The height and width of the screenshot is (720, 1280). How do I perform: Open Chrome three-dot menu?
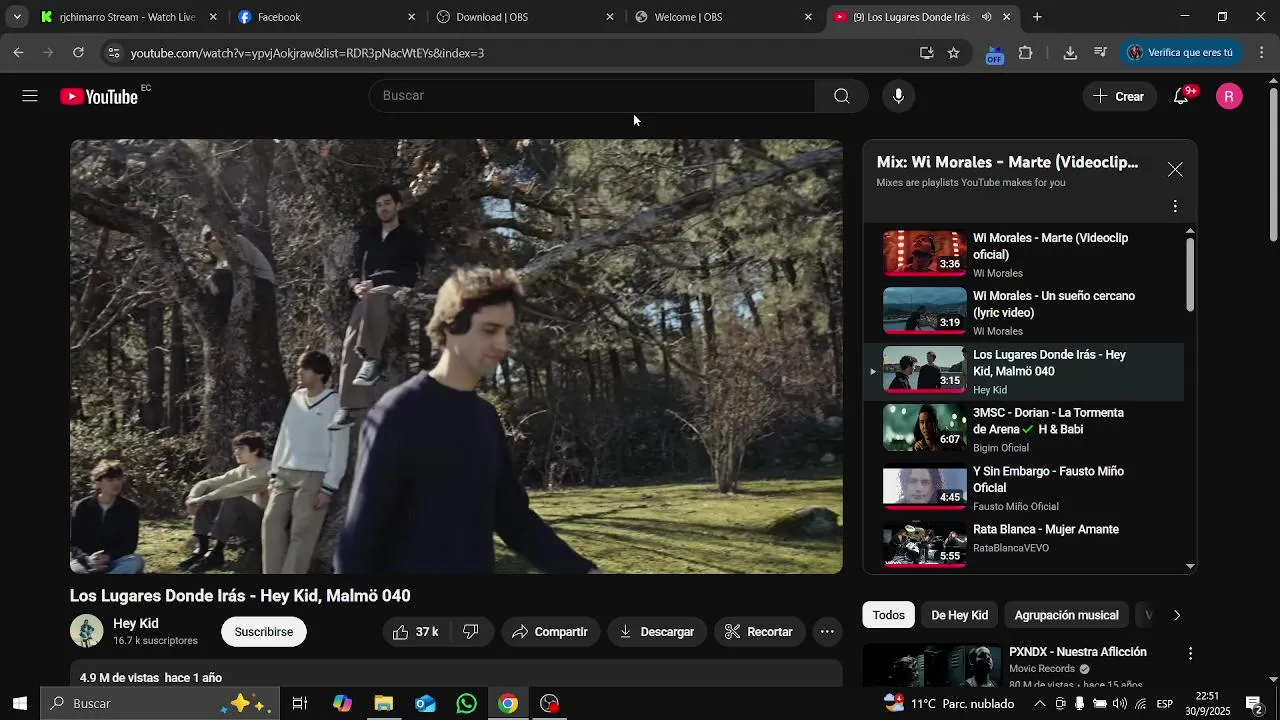click(1262, 53)
